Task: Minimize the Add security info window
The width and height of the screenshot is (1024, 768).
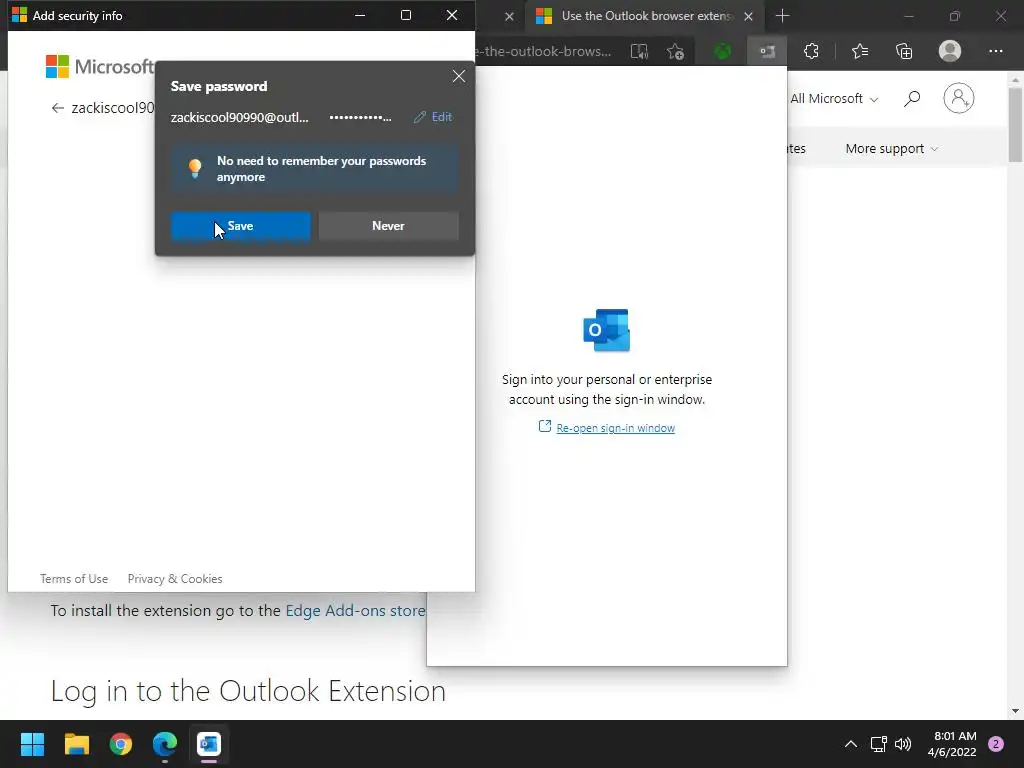Action: click(360, 15)
